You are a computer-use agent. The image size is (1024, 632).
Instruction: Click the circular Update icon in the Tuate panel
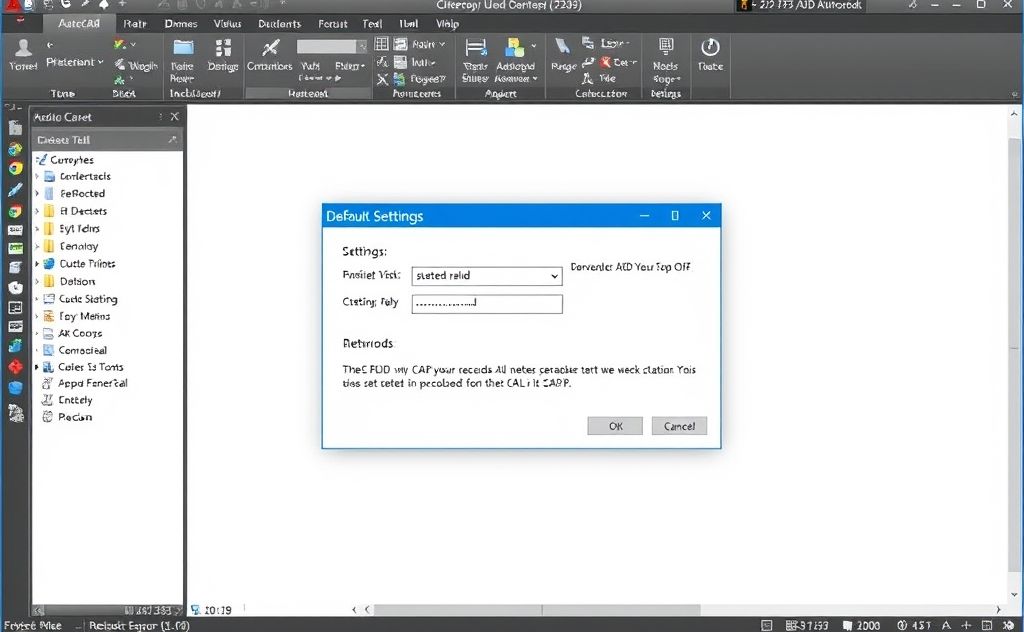[x=709, y=48]
